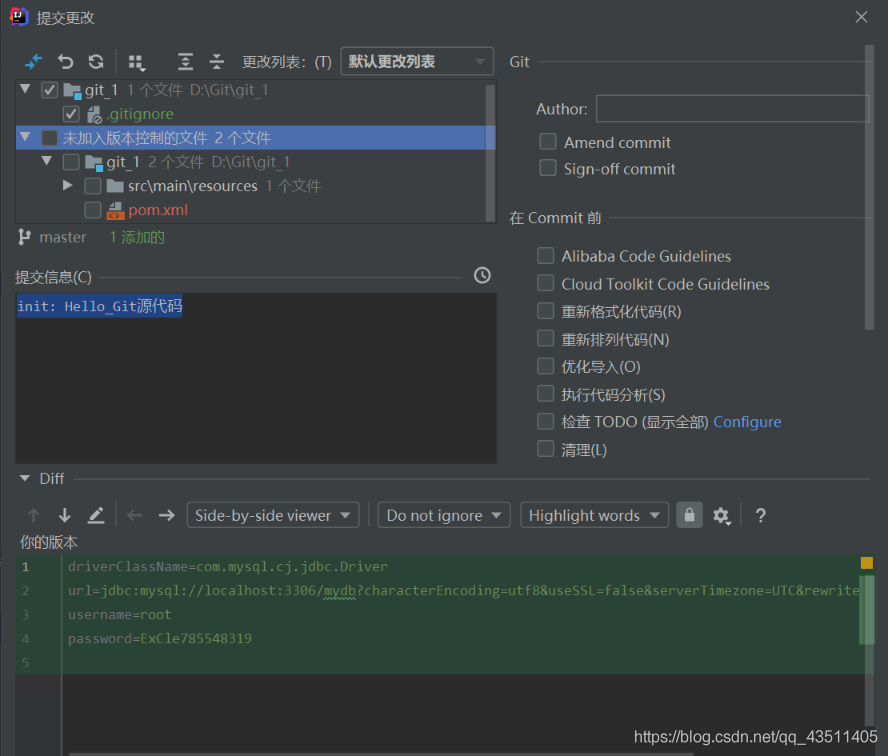This screenshot has width=888, height=756.
Task: Jump to next difference with down arrow
Action: [x=65, y=516]
